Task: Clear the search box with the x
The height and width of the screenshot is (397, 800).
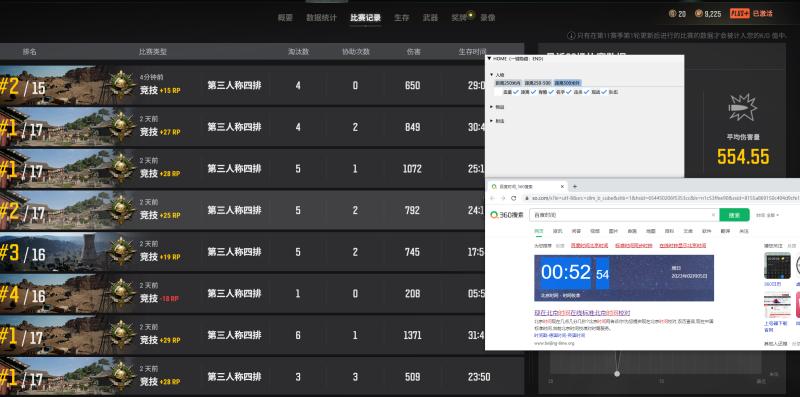Action: (x=714, y=215)
